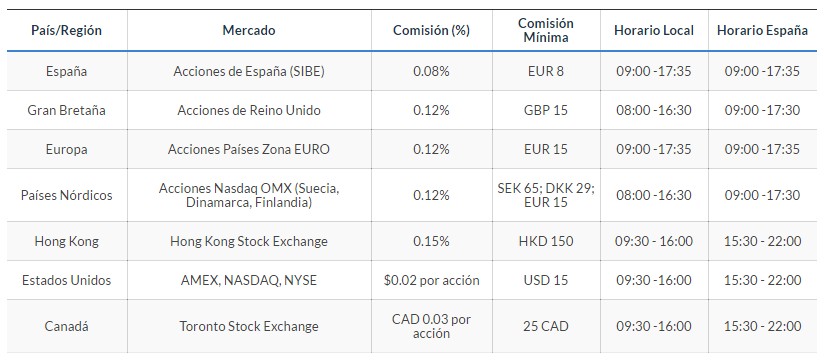
Task: Click the Comisión Mínima column header
Action: [546, 30]
